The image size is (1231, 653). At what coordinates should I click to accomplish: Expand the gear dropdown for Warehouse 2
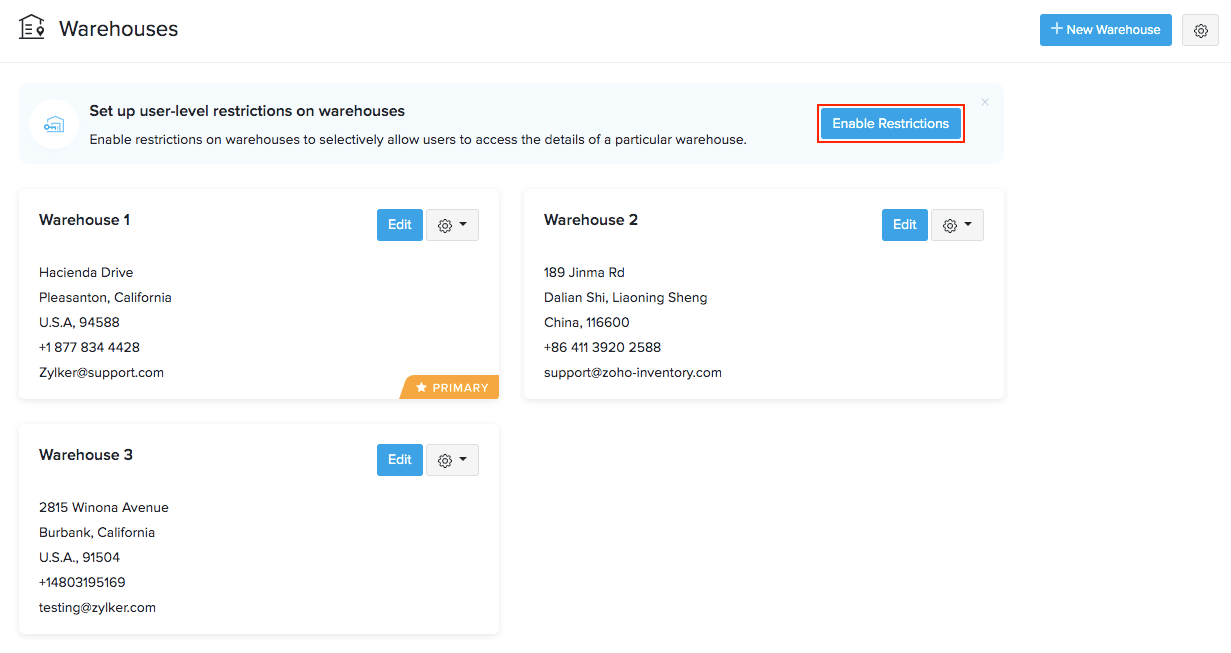(x=957, y=225)
